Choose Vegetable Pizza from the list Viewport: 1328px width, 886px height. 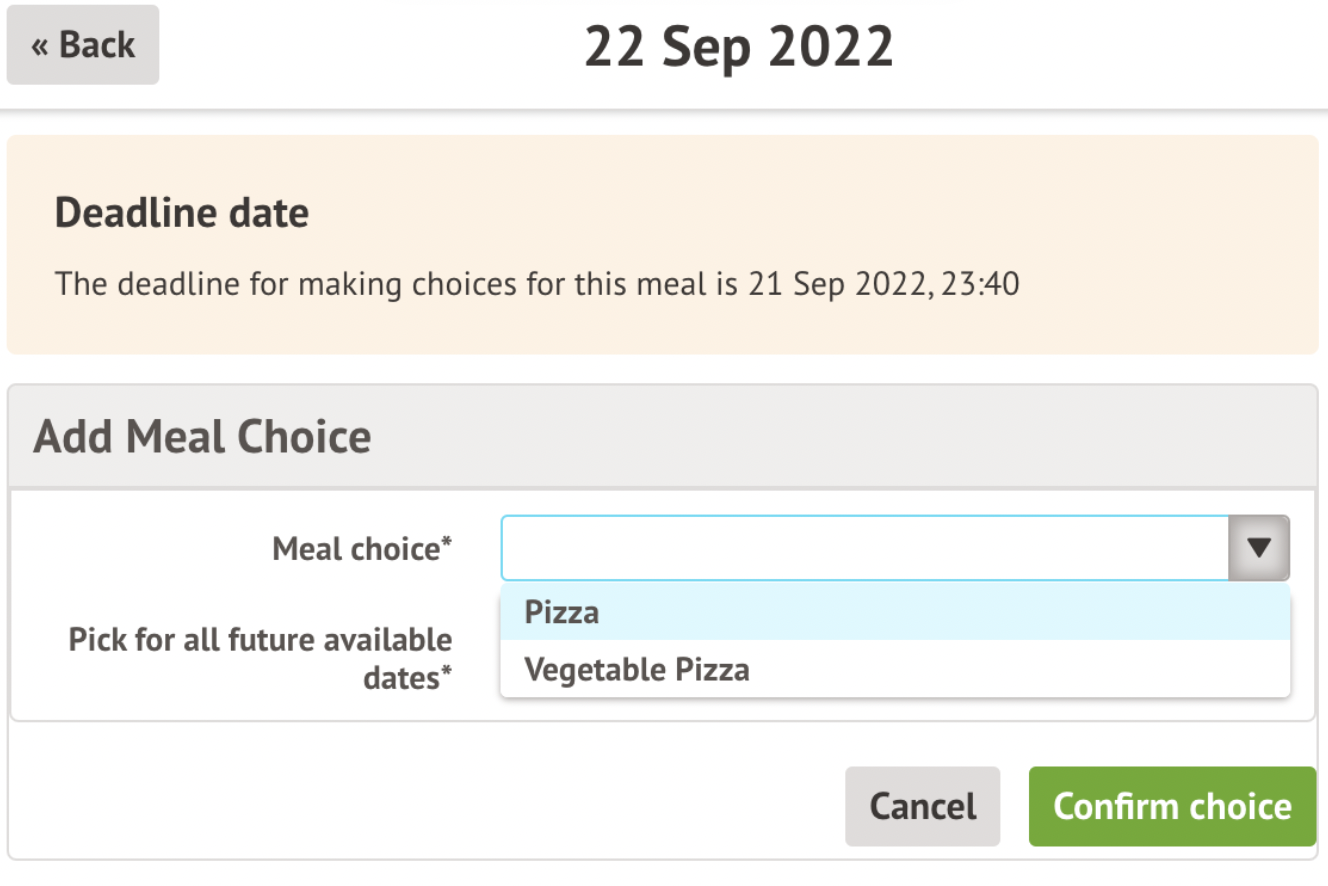[637, 669]
